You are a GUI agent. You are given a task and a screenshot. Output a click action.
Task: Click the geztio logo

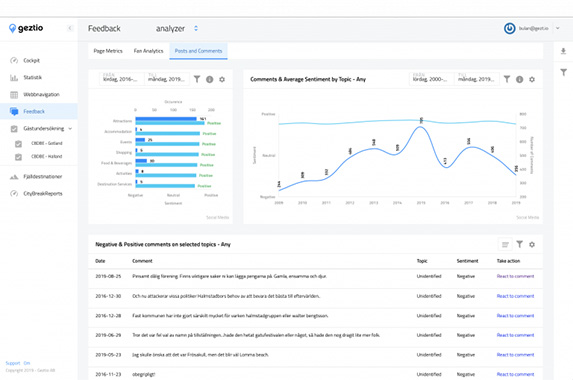[x=26, y=28]
